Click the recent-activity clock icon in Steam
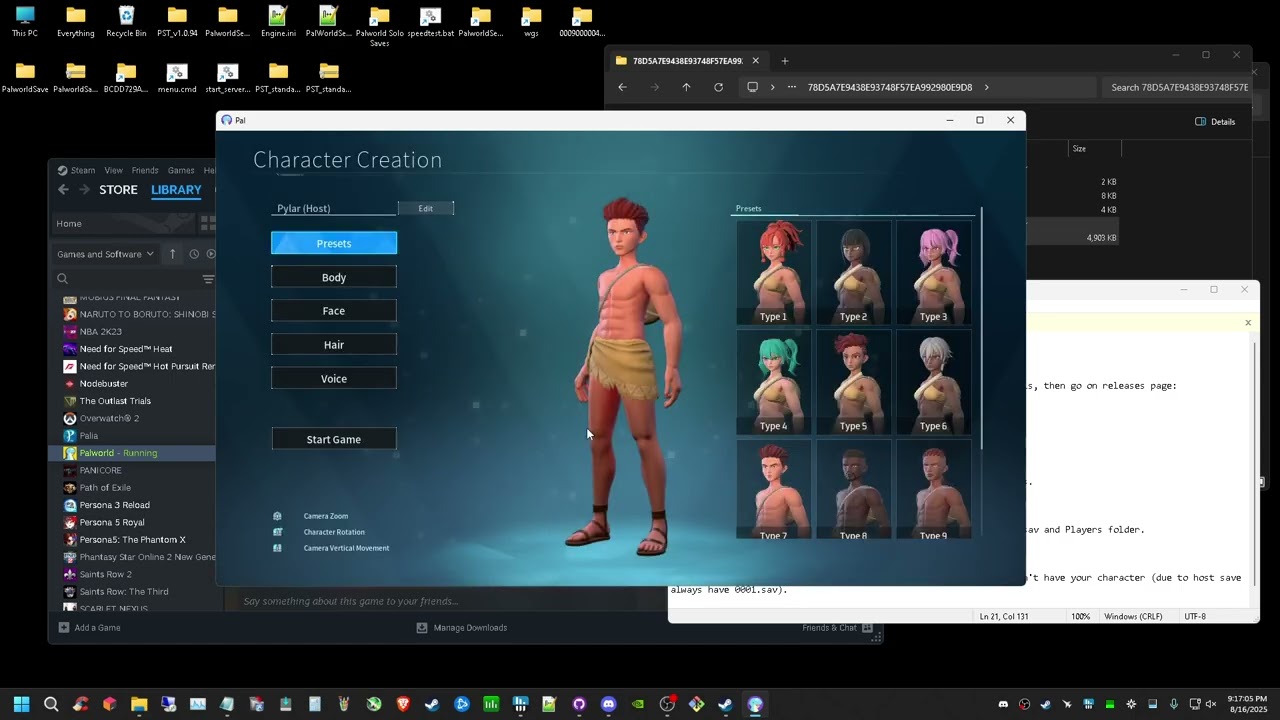 pos(194,254)
